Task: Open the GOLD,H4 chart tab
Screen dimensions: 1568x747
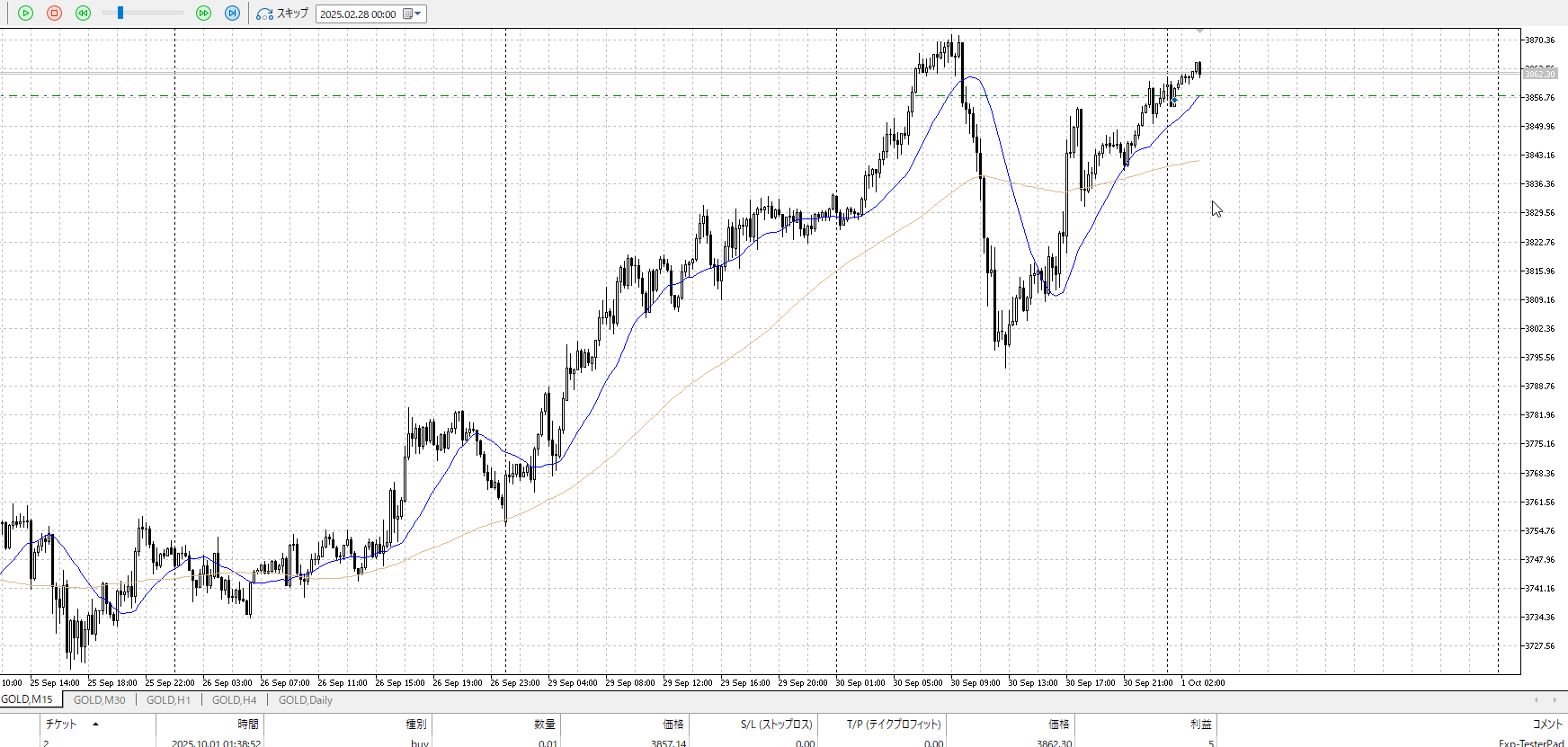Action: [234, 700]
